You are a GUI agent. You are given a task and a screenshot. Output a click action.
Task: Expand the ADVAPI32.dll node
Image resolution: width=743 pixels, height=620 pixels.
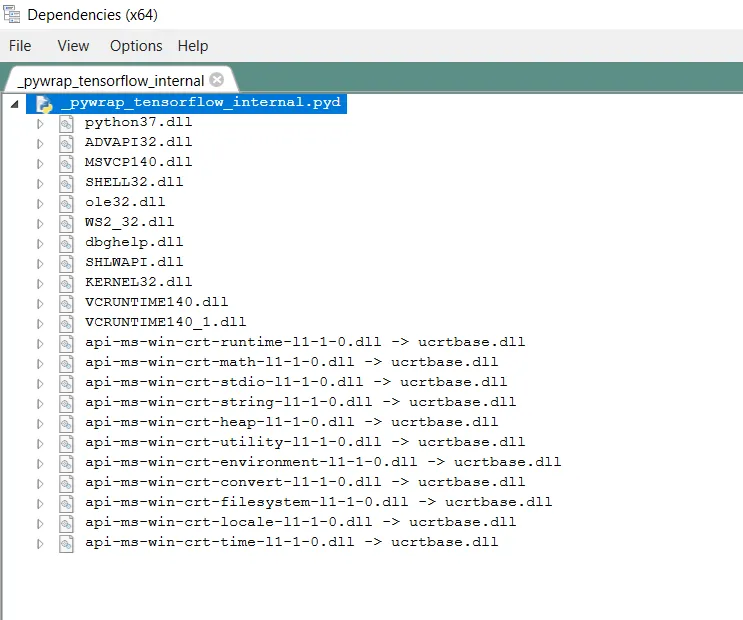point(40,144)
